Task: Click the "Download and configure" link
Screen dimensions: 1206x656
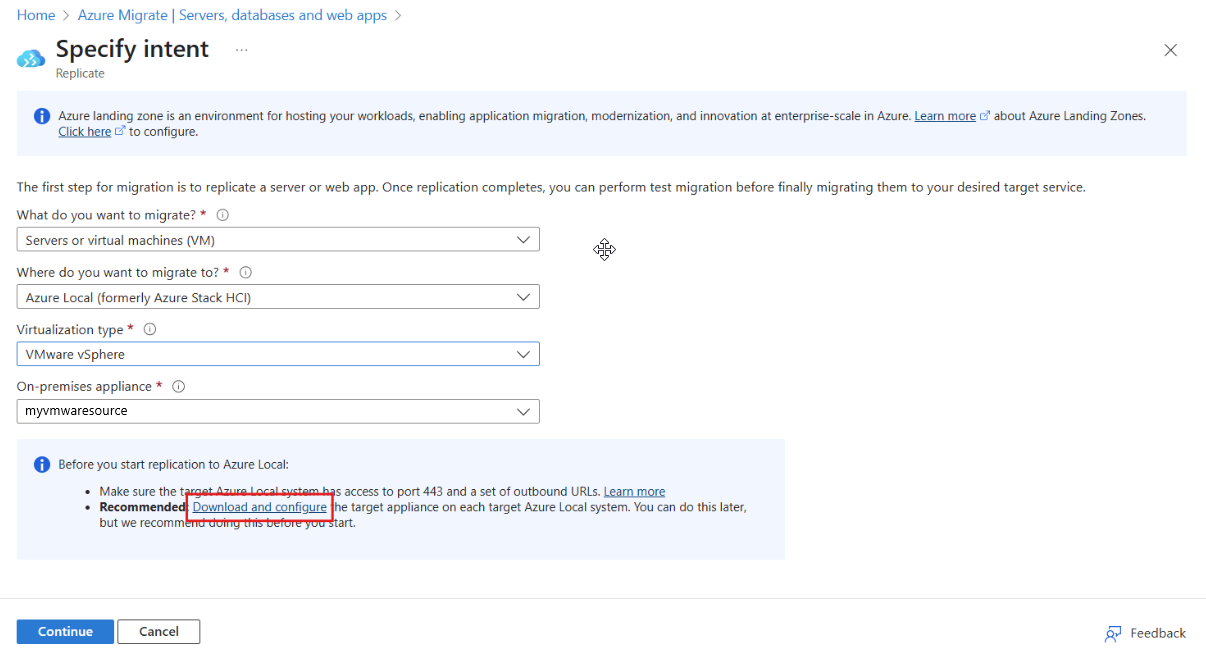Action: [259, 507]
